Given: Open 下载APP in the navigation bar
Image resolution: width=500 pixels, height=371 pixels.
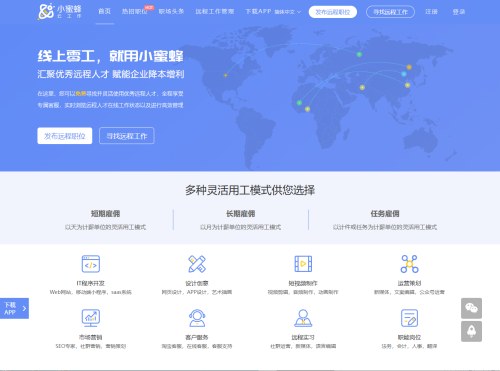Looking at the screenshot, I should pyautogui.click(x=258, y=11).
